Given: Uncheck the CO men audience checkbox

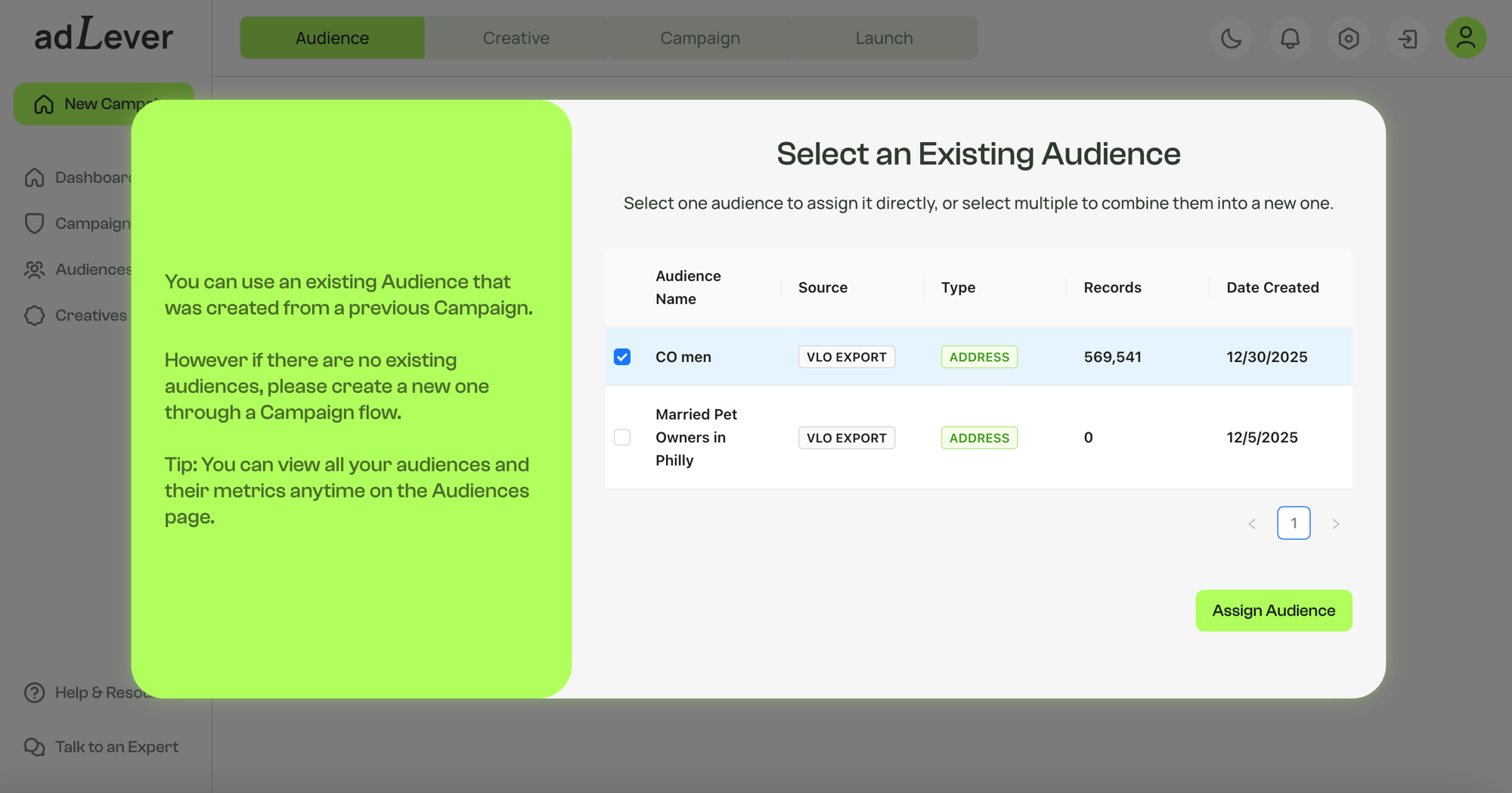Looking at the screenshot, I should 622,357.
